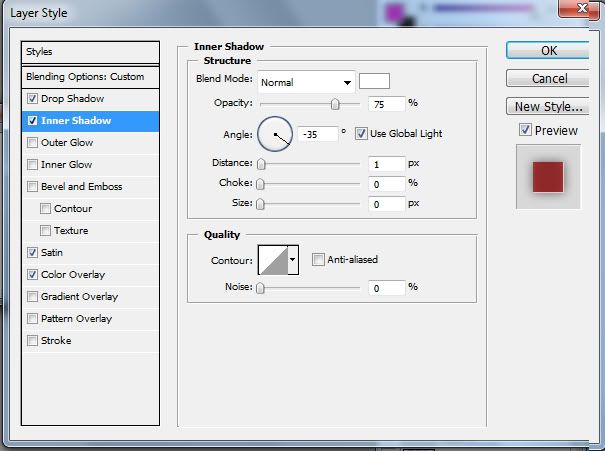Toggle Use Global Light checkbox

pos(361,133)
